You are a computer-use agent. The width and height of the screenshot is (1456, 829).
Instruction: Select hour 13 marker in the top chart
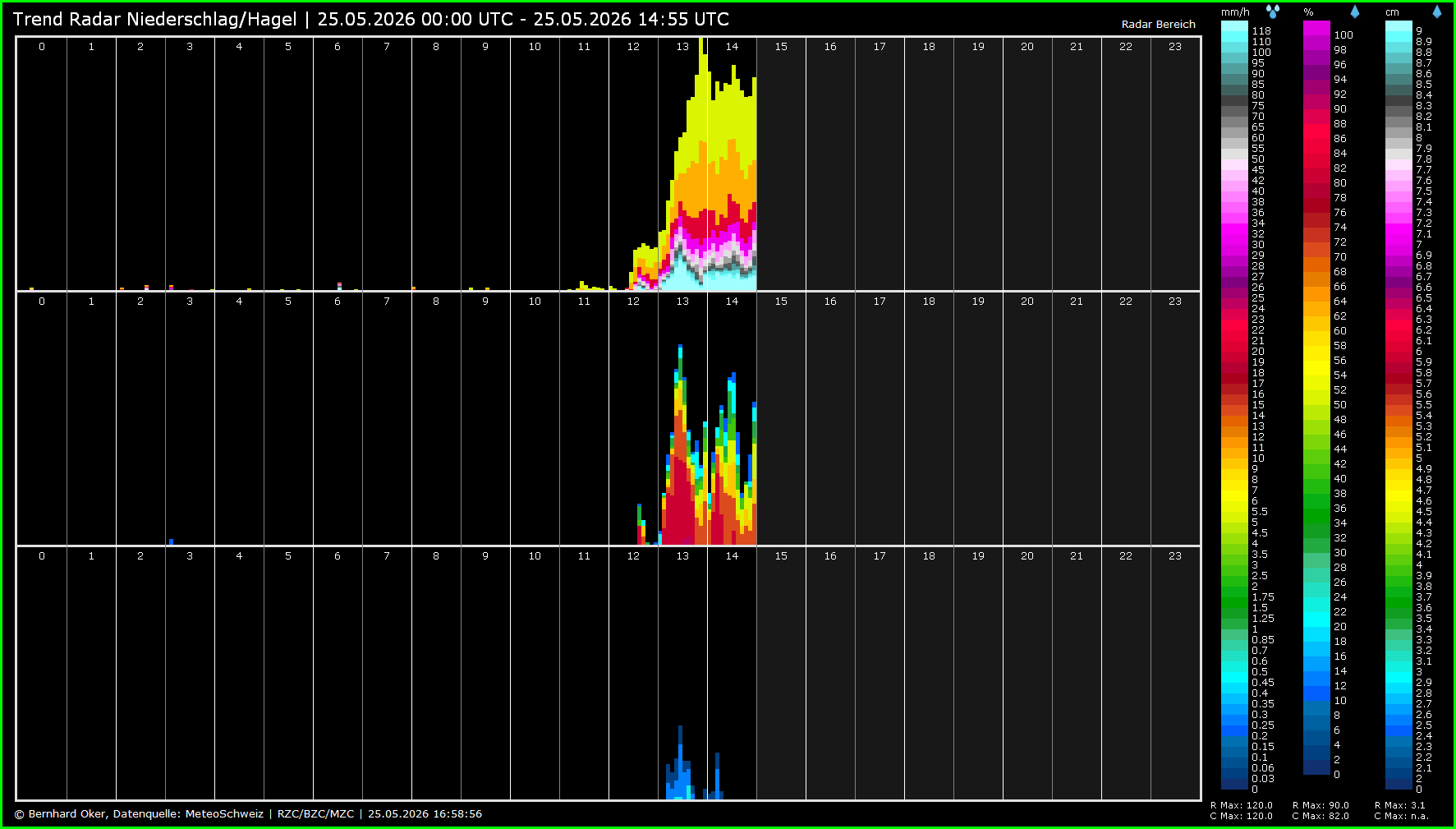pos(682,47)
